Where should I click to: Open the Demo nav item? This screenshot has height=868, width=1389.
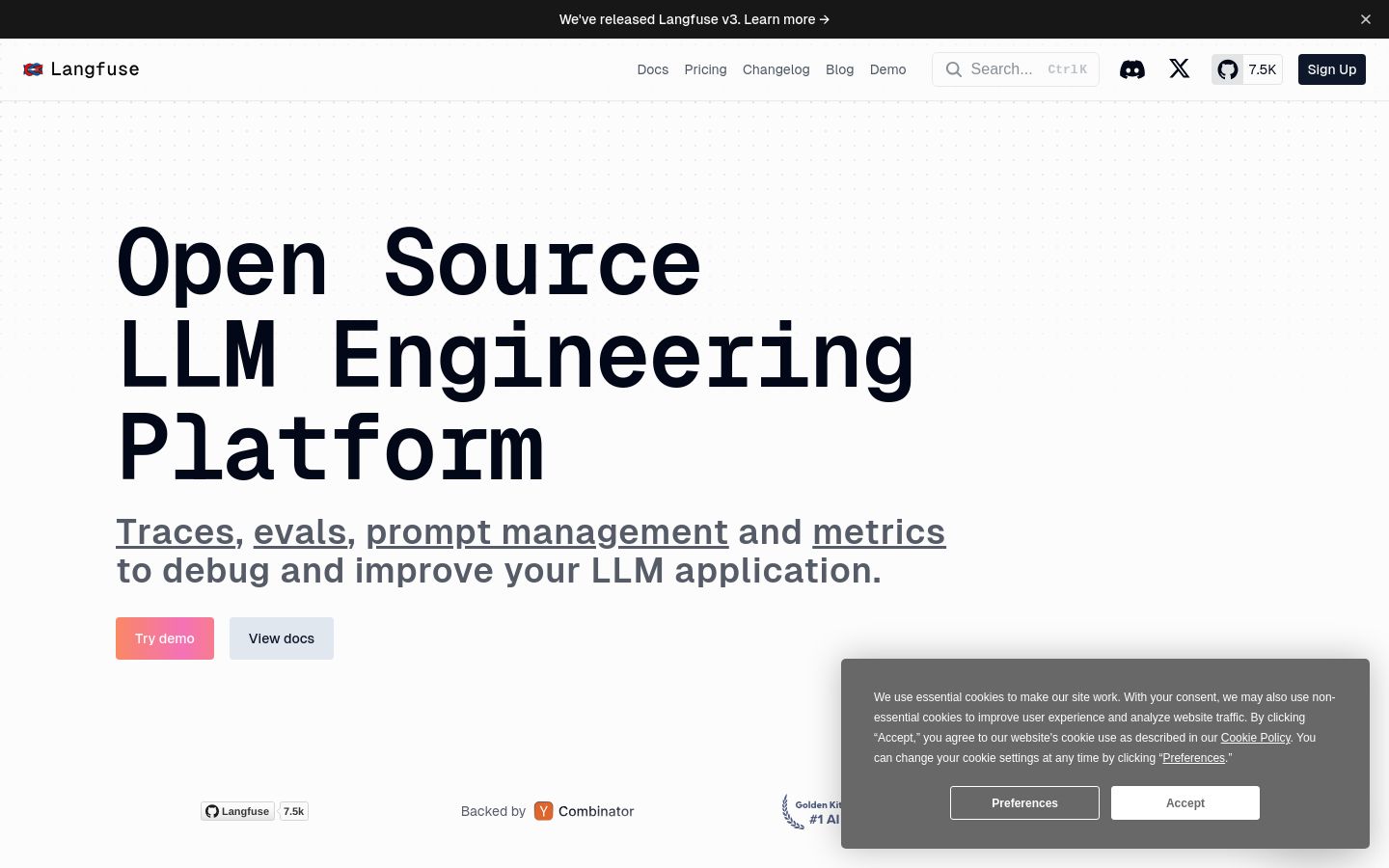tap(888, 69)
